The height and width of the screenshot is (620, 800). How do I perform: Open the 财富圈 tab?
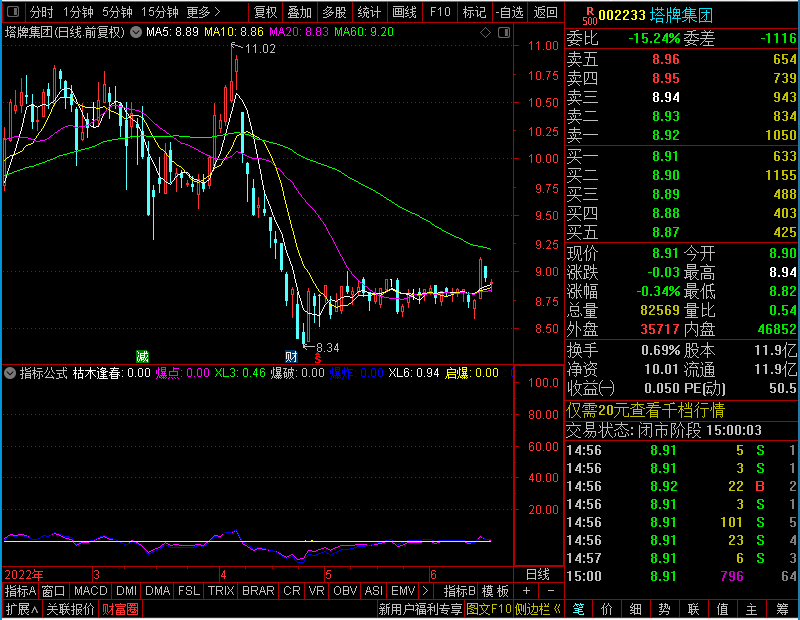[x=120, y=609]
